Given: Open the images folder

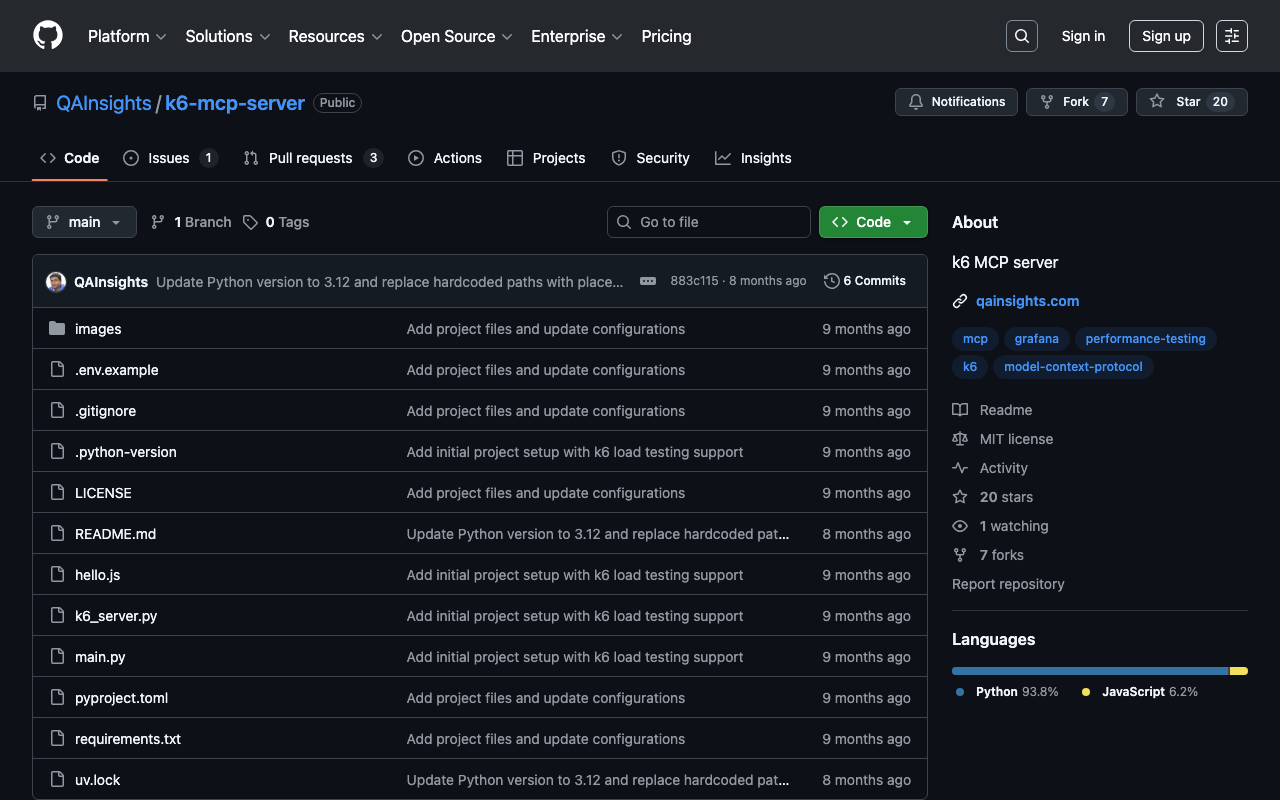Looking at the screenshot, I should 98,329.
